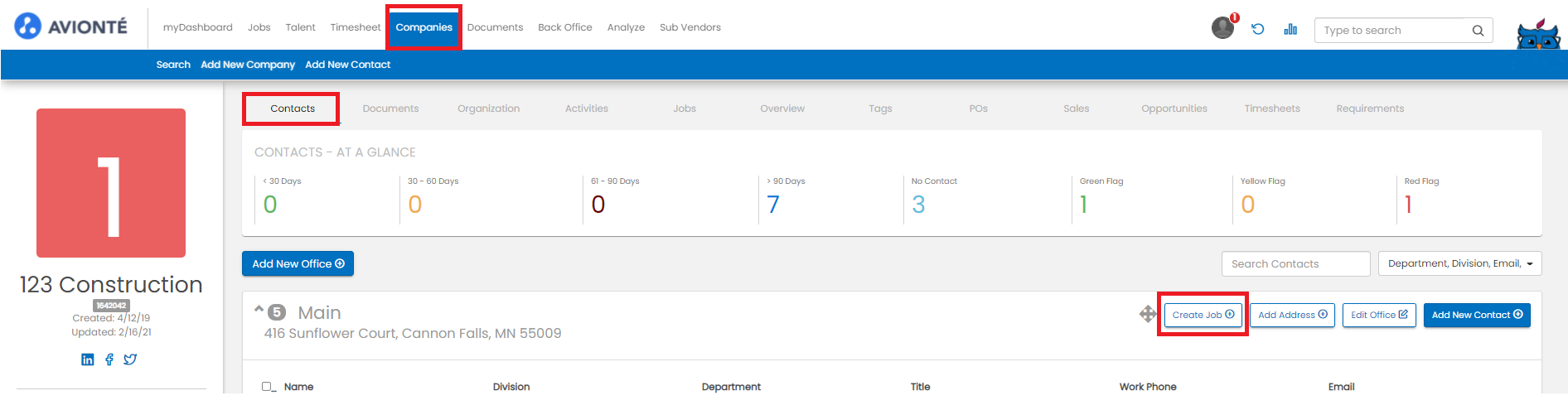The width and height of the screenshot is (1568, 410).
Task: Select the Companies menu
Action: pos(424,27)
